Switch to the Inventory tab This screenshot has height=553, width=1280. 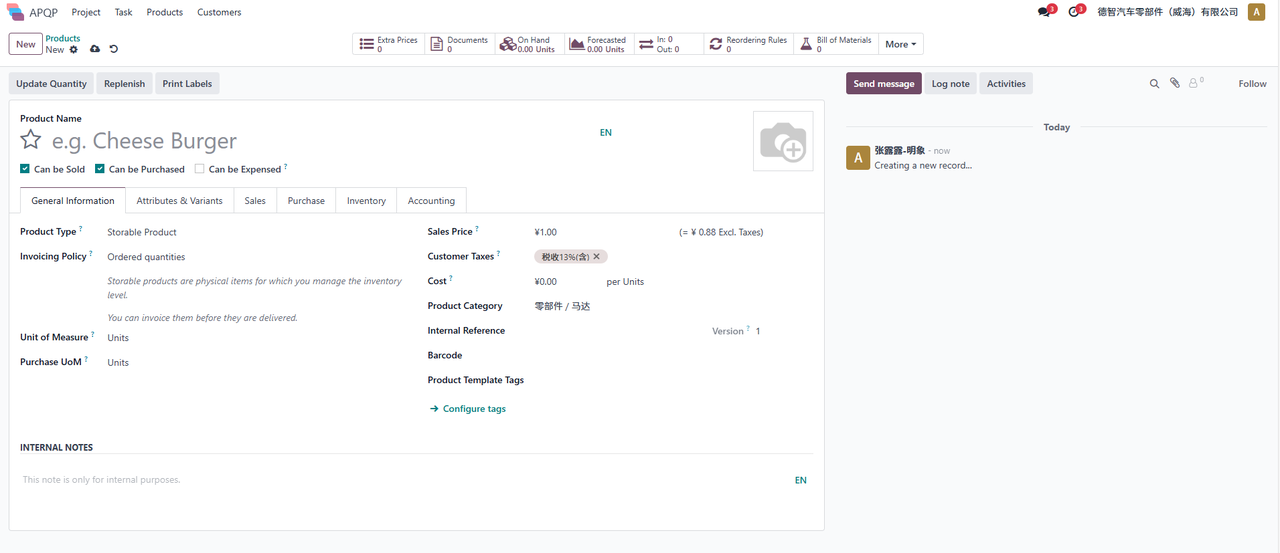tap(366, 201)
